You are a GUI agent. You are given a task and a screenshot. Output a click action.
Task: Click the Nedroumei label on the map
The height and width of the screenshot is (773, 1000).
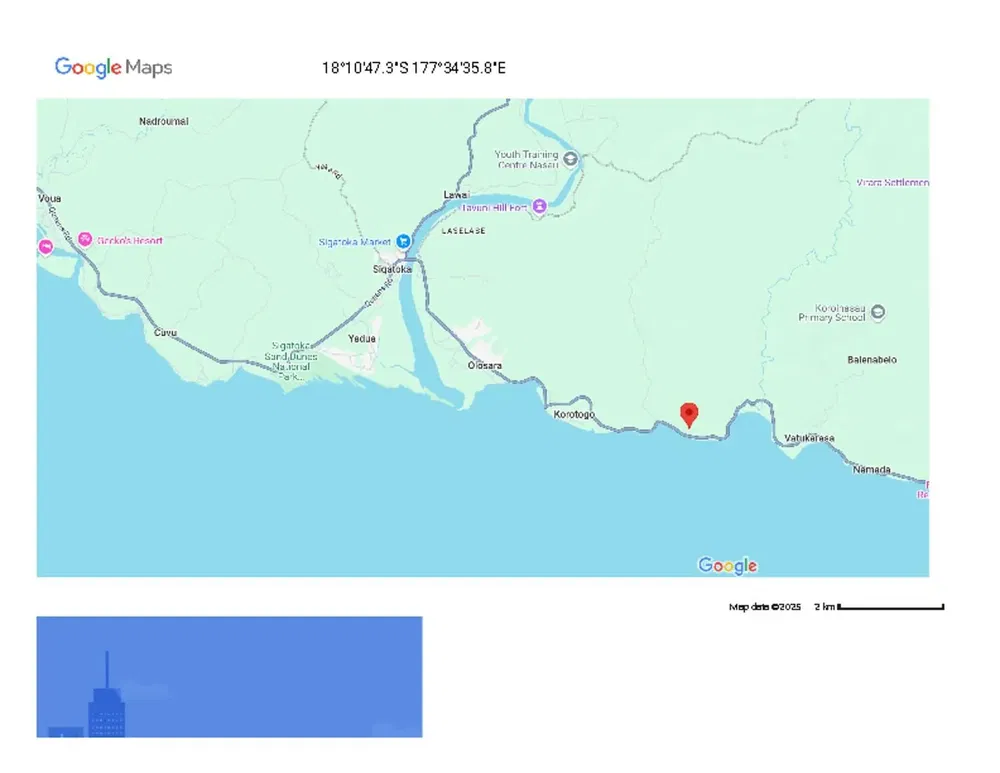[164, 121]
